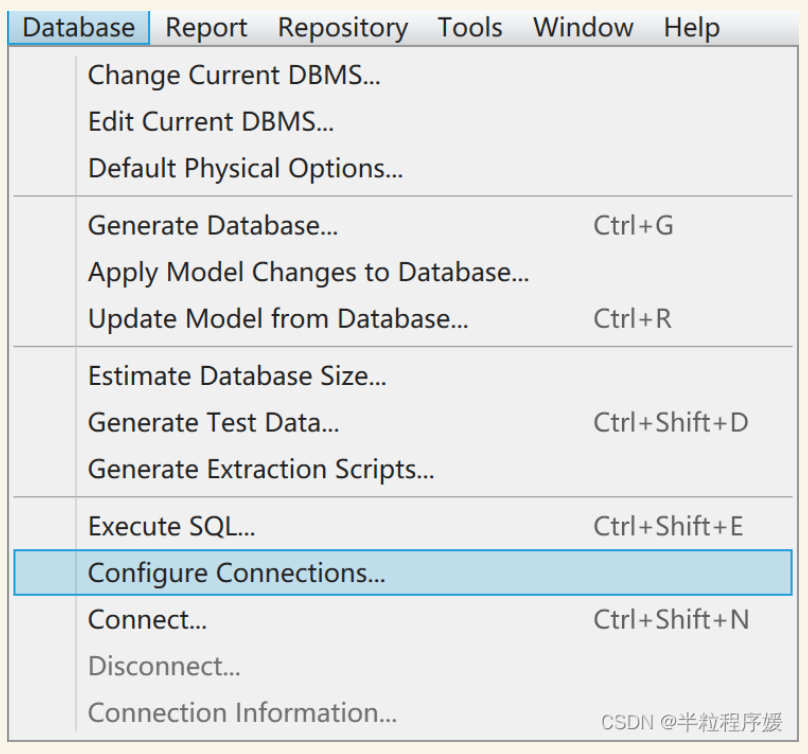The image size is (808, 754).
Task: Open Configure Connections dialog
Action: [x=237, y=573]
